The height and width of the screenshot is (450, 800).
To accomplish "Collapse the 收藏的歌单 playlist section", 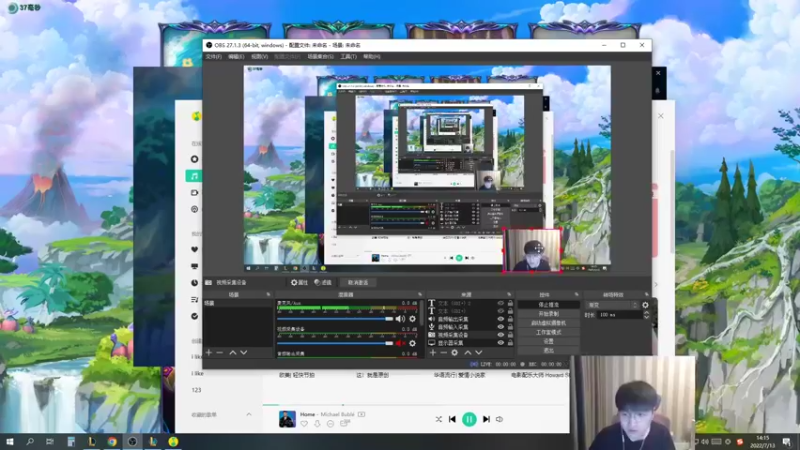I will (x=248, y=414).
